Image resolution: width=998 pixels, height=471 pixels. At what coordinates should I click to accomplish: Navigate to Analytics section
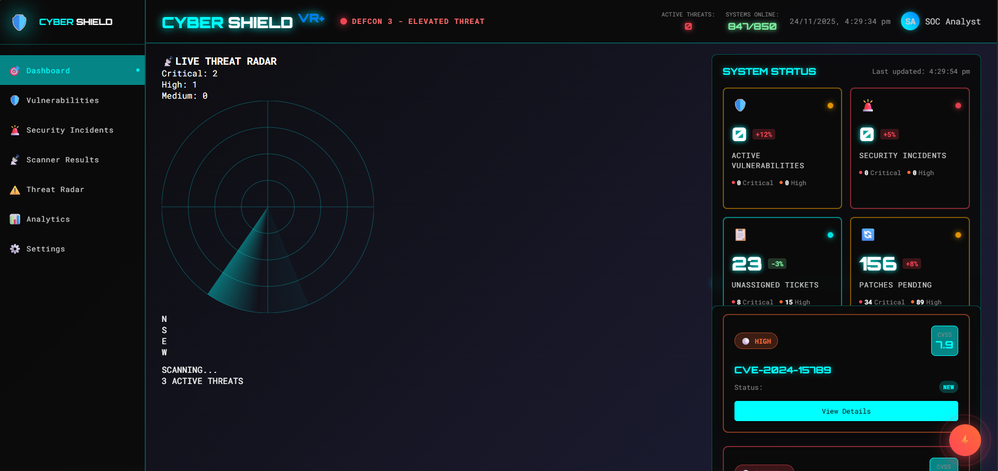(x=73, y=219)
